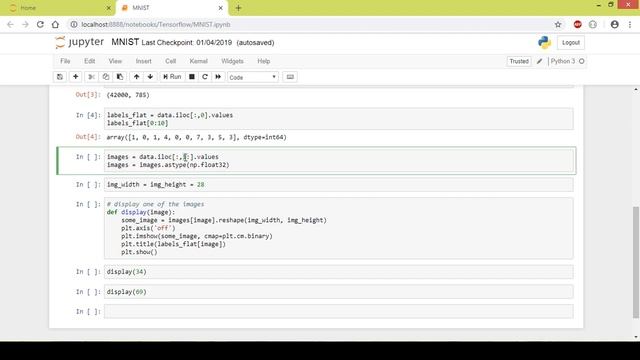Click the Trusted notebook button
This screenshot has height=360, width=640.
[x=519, y=61]
